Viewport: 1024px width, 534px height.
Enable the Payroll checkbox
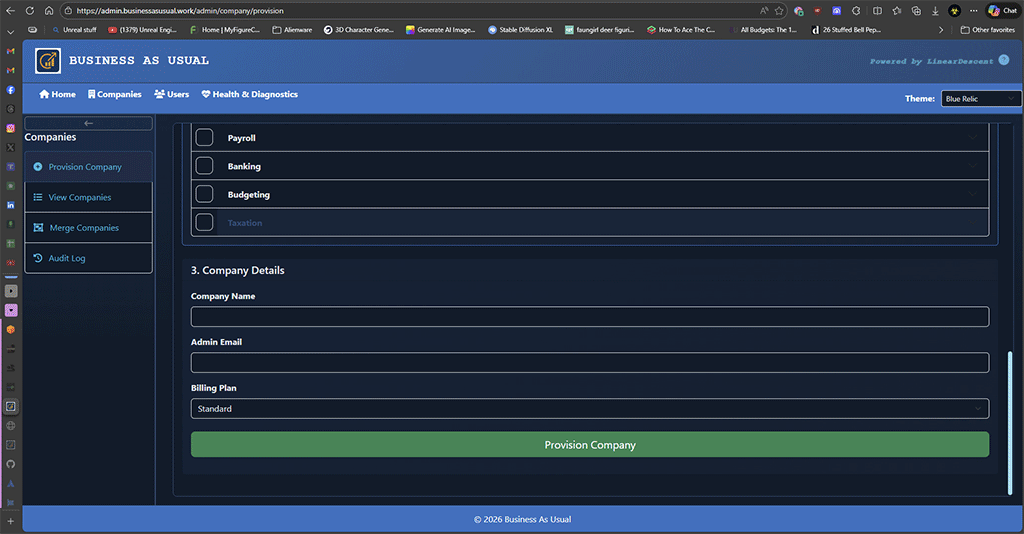(204, 138)
